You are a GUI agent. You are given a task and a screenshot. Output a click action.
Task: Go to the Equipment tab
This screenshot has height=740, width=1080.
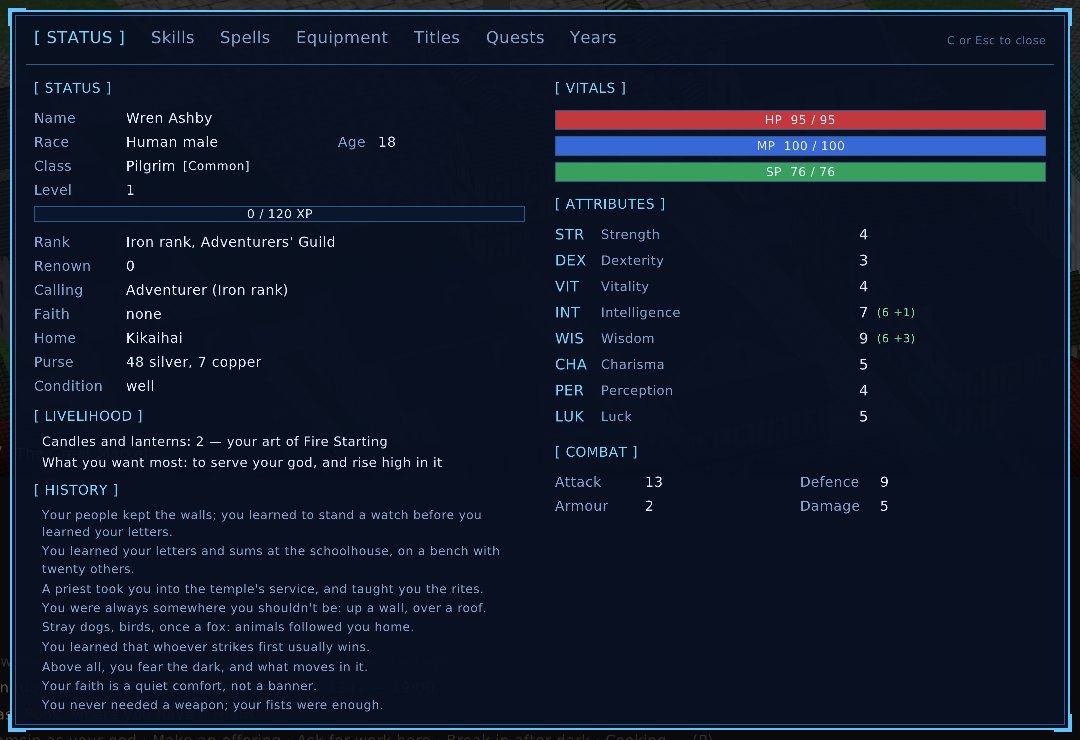342,37
